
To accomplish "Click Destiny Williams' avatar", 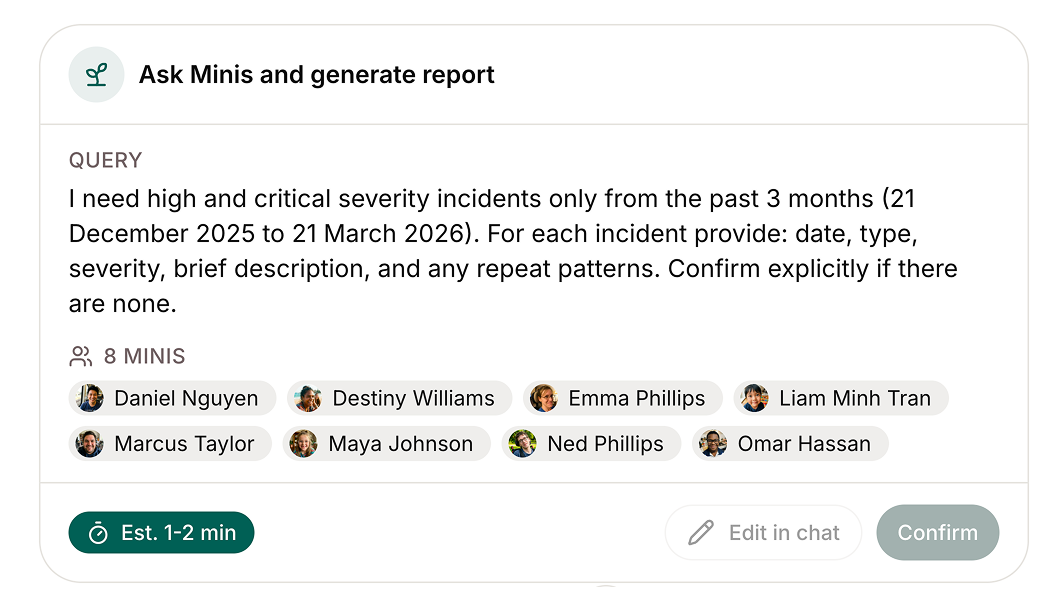I will point(308,398).
